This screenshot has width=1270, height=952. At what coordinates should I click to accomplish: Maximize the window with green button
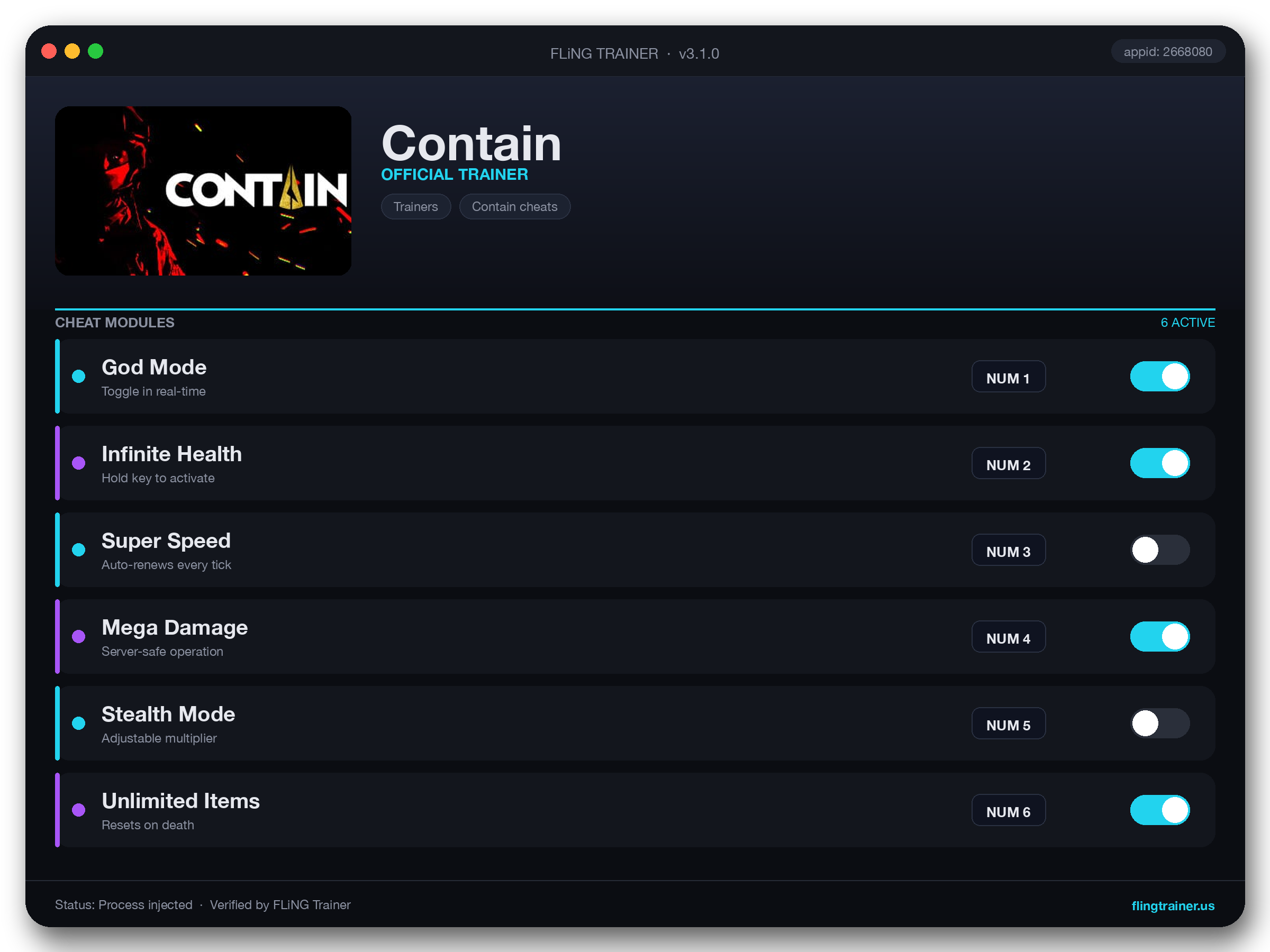tap(95, 52)
